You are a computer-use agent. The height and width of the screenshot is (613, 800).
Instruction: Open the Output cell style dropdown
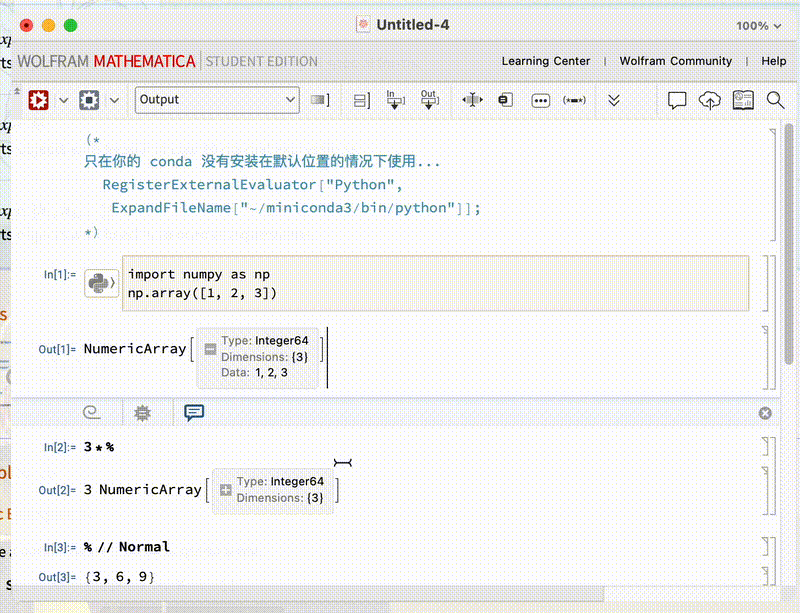(217, 100)
